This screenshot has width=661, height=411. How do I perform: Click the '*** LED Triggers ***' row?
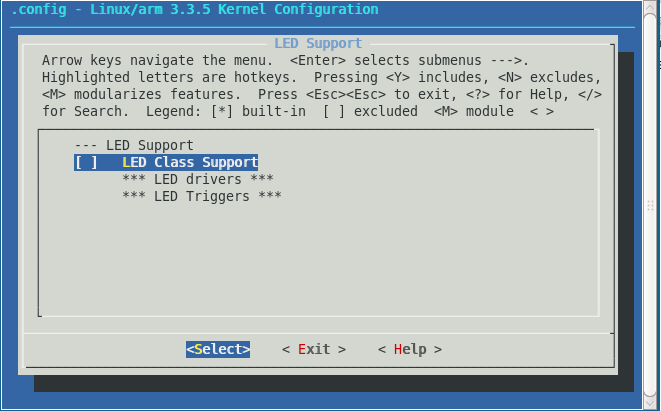202,196
